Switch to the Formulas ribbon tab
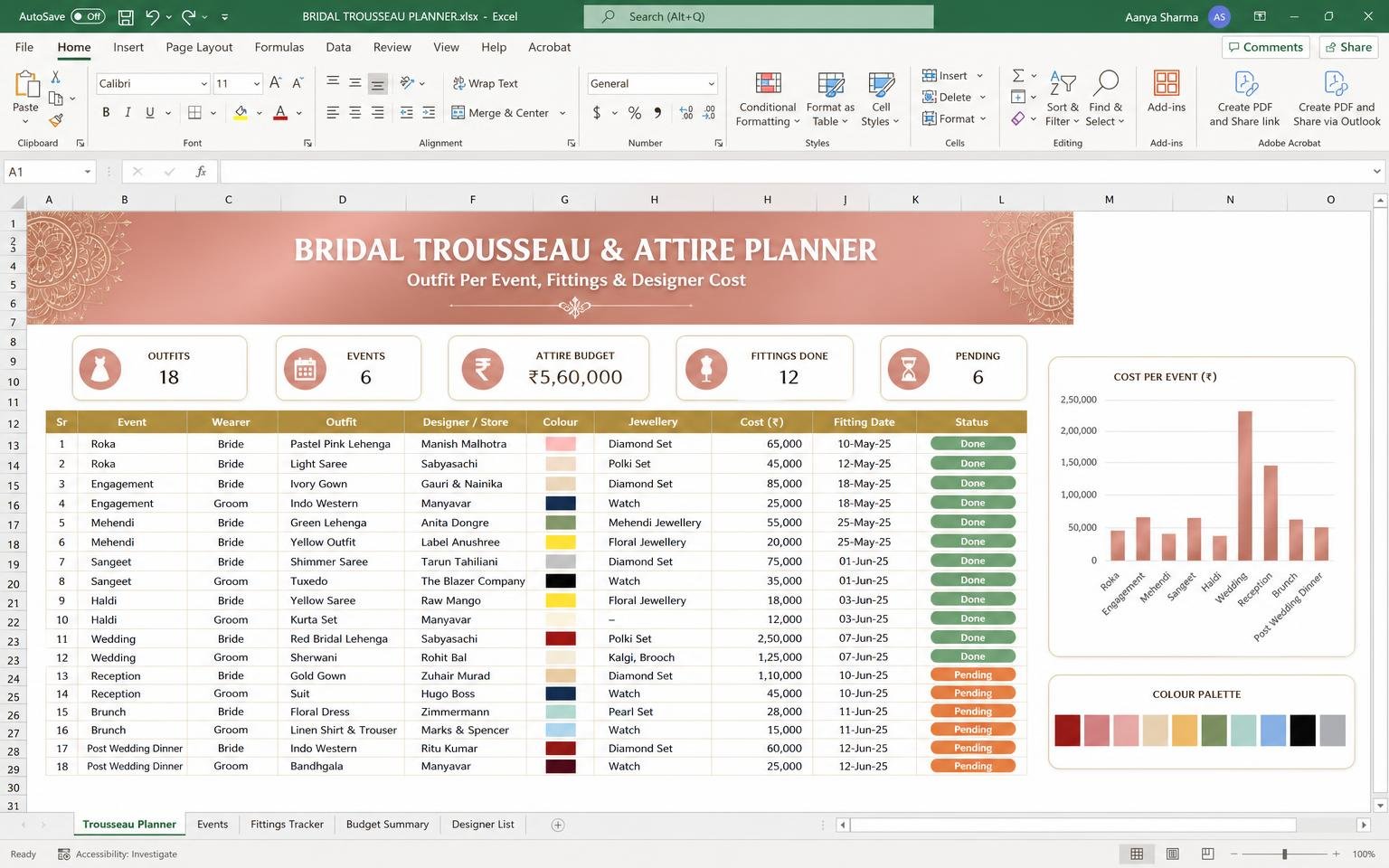Viewport: 1389px width, 868px height. coord(279,47)
